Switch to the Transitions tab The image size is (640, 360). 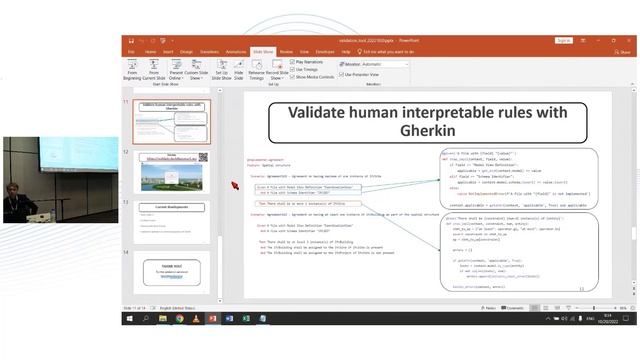click(x=209, y=52)
